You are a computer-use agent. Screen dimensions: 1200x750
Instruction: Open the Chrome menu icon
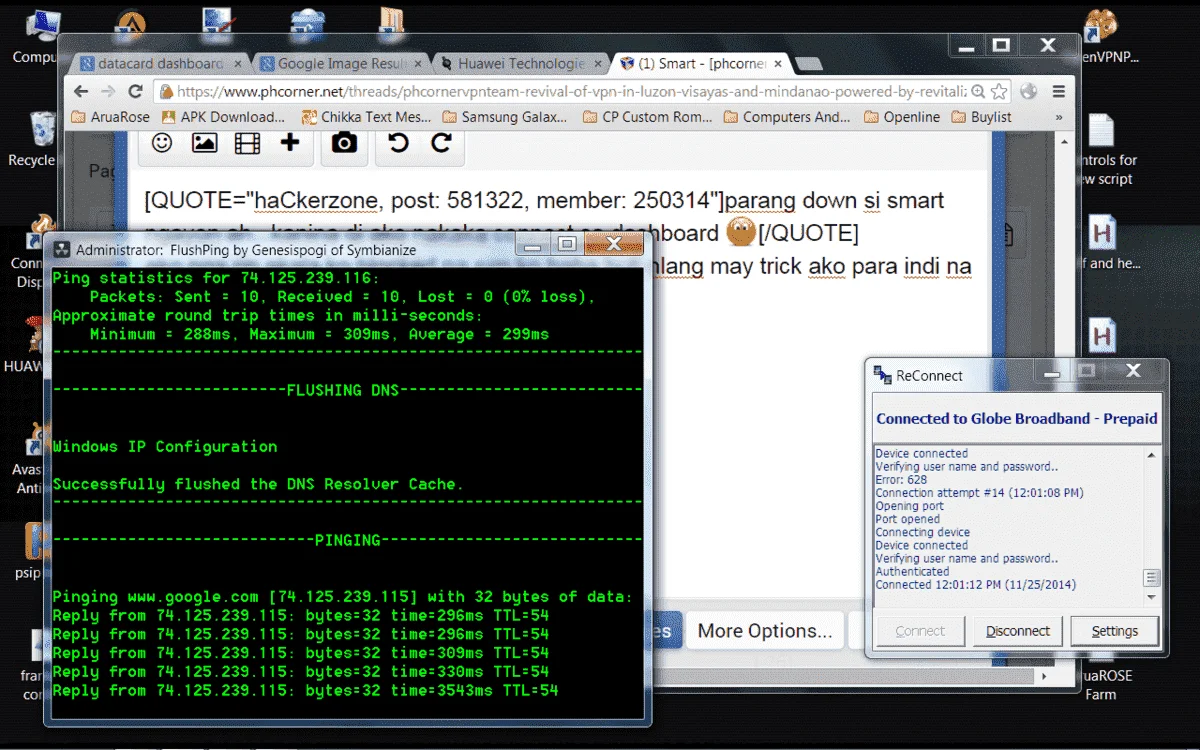pos(1057,91)
